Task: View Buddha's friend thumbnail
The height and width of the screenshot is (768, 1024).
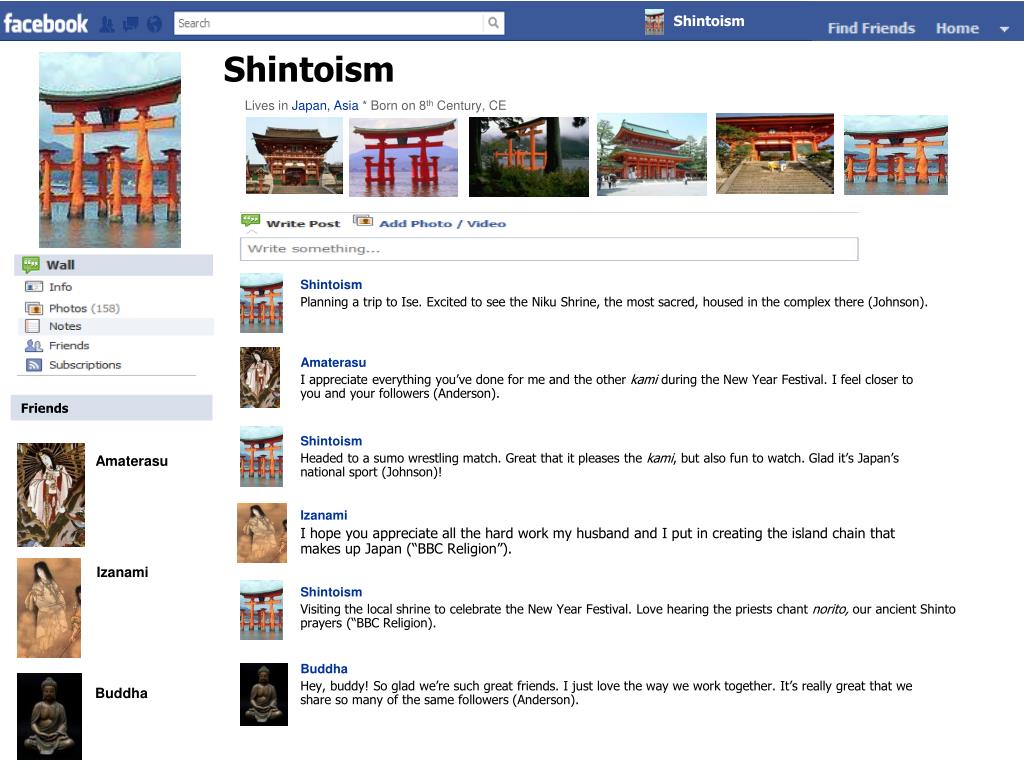Action: 50,716
